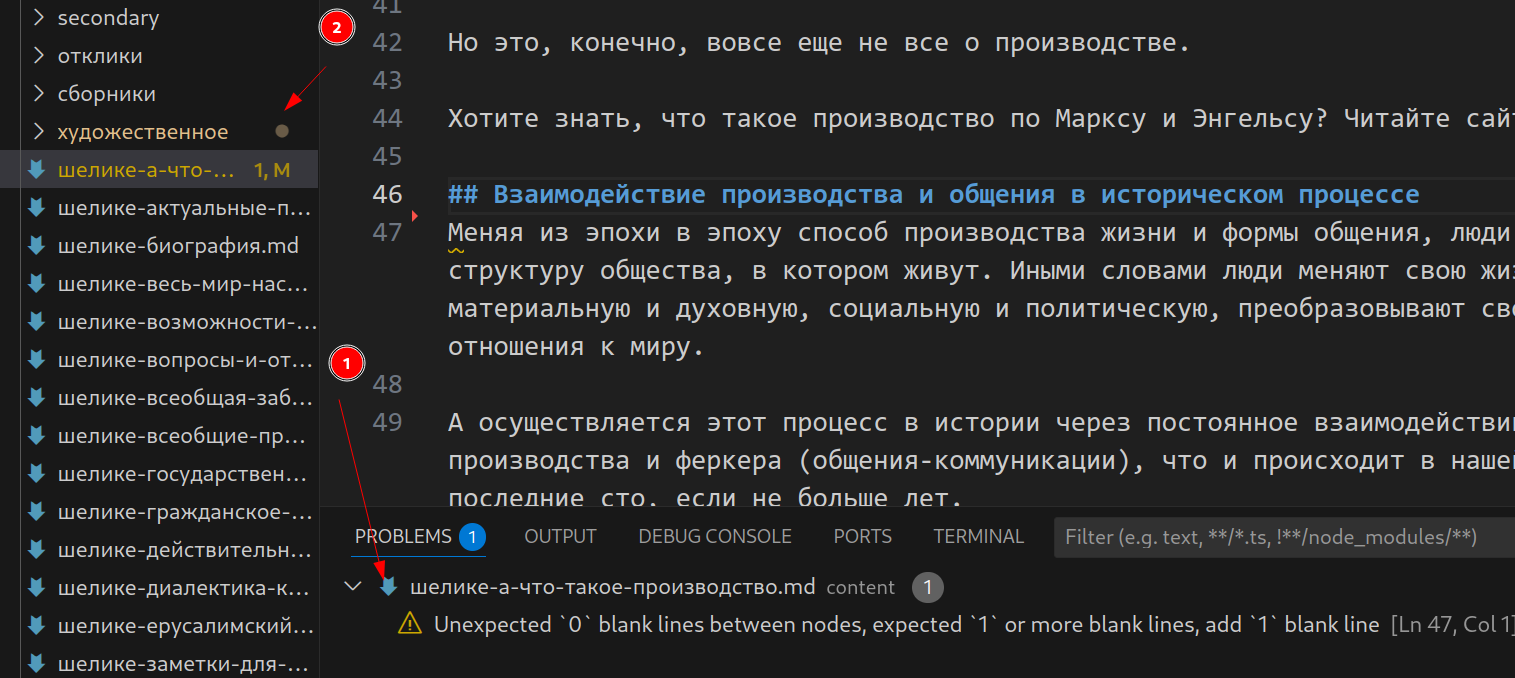Click the markdown icon beside шелике-ерусалимский file
1515x678 pixels.
(37, 626)
